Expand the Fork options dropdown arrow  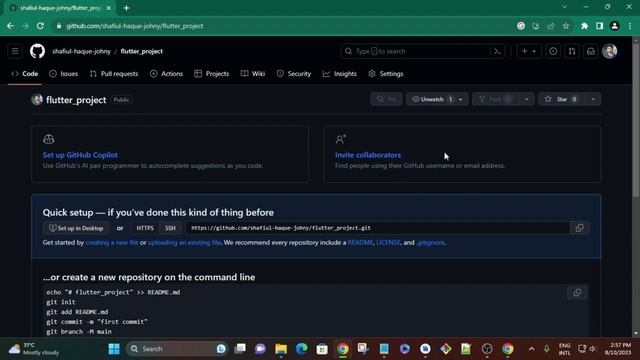coord(526,99)
